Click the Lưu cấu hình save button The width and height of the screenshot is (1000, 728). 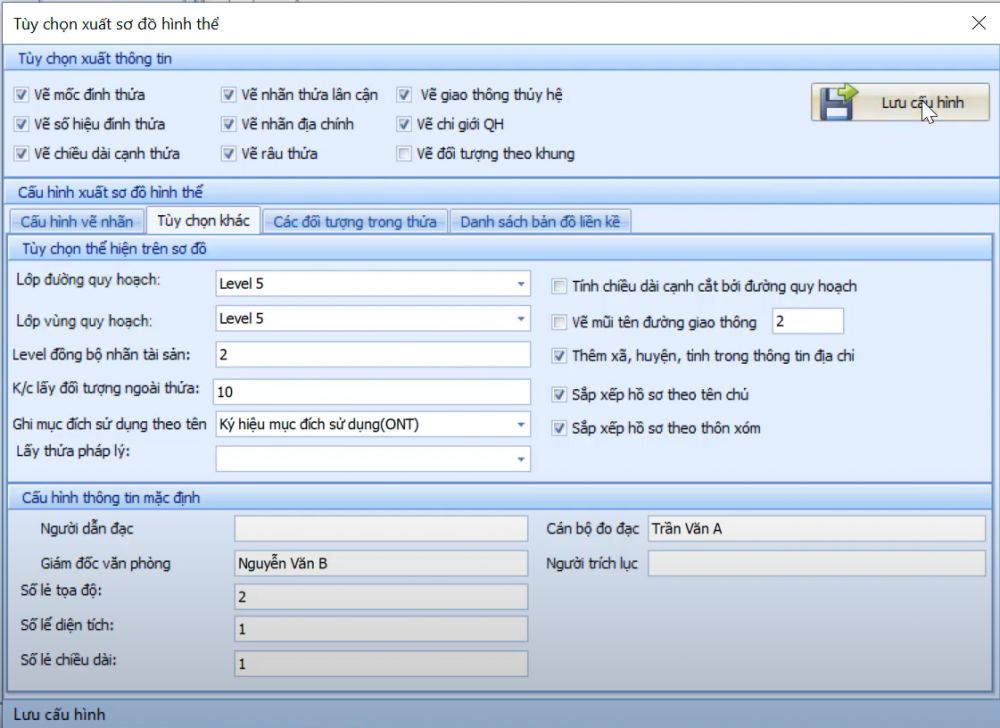[901, 103]
